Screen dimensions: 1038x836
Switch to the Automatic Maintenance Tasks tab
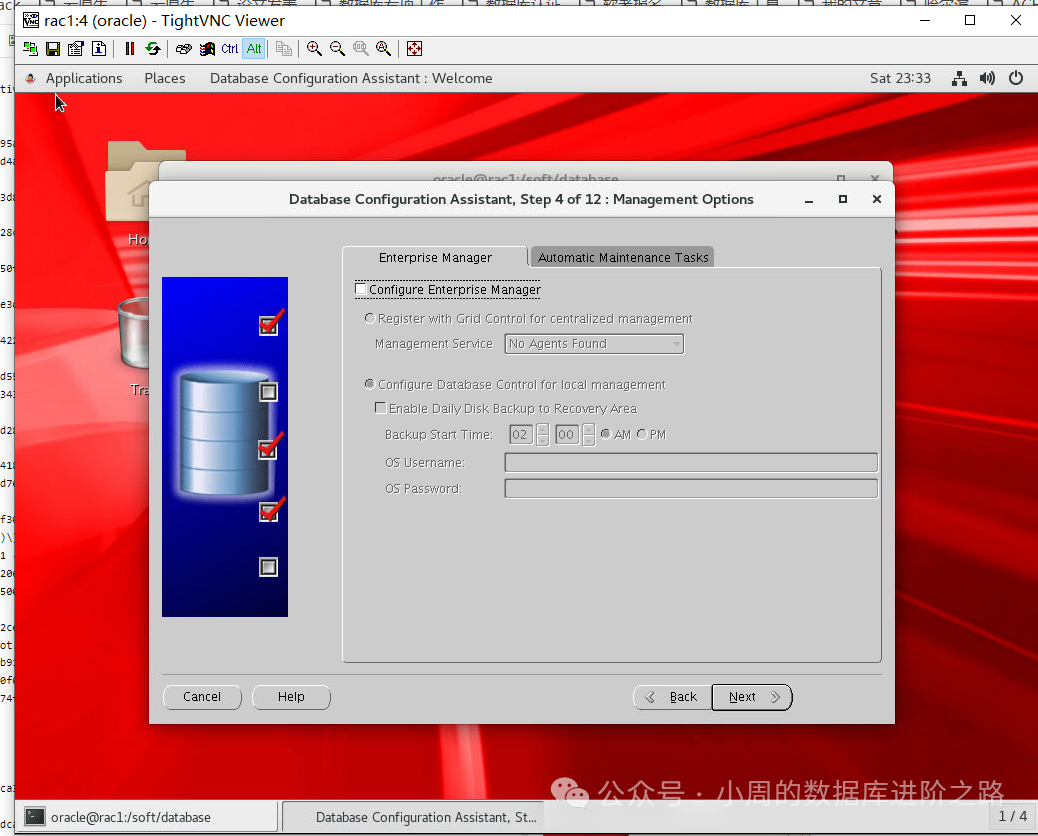[623, 257]
